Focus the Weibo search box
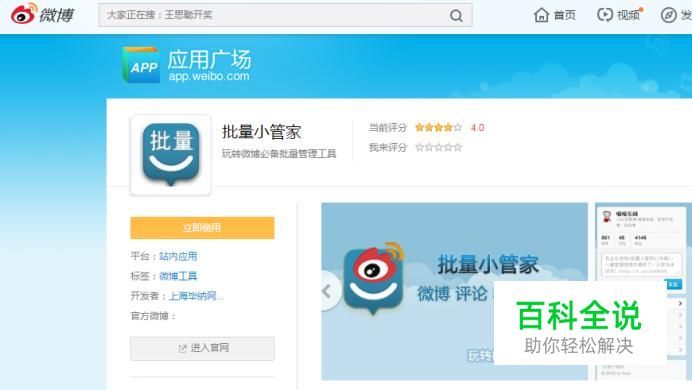Image resolution: width=692 pixels, height=390 pixels. coord(286,15)
